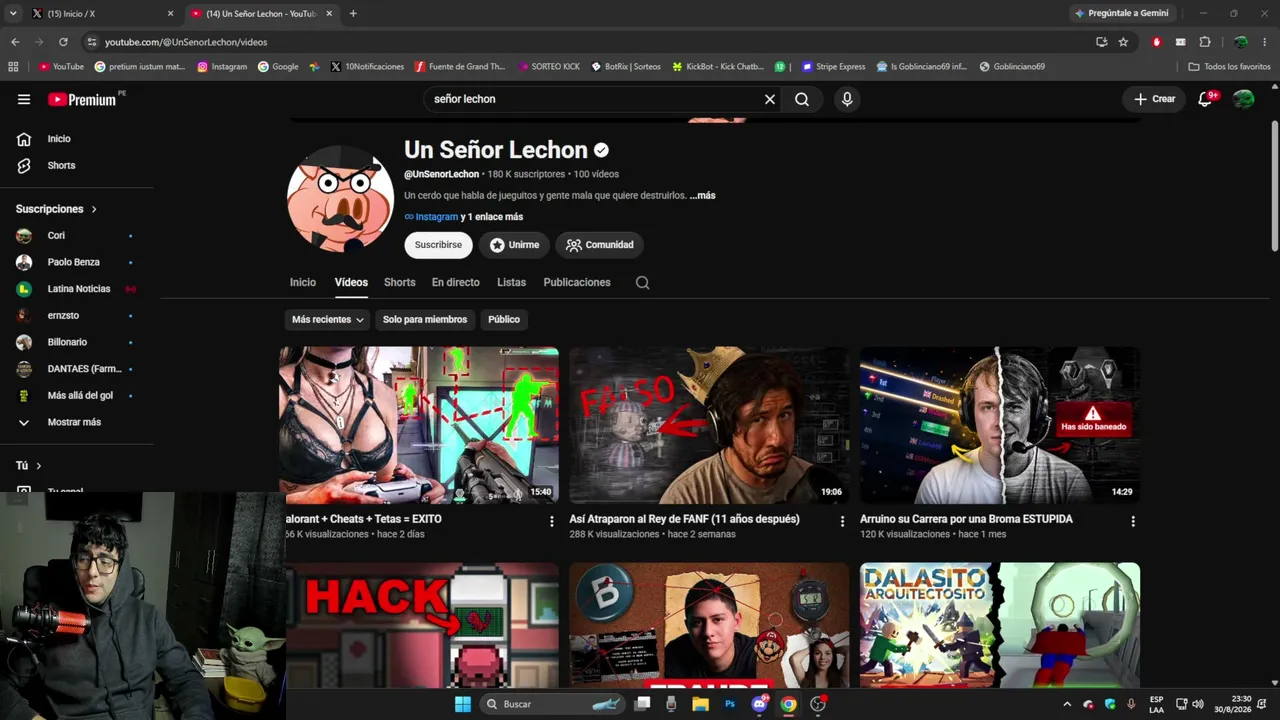1280x720 pixels.
Task: Open options for the Broma ESTUPIDA video
Action: [1133, 521]
